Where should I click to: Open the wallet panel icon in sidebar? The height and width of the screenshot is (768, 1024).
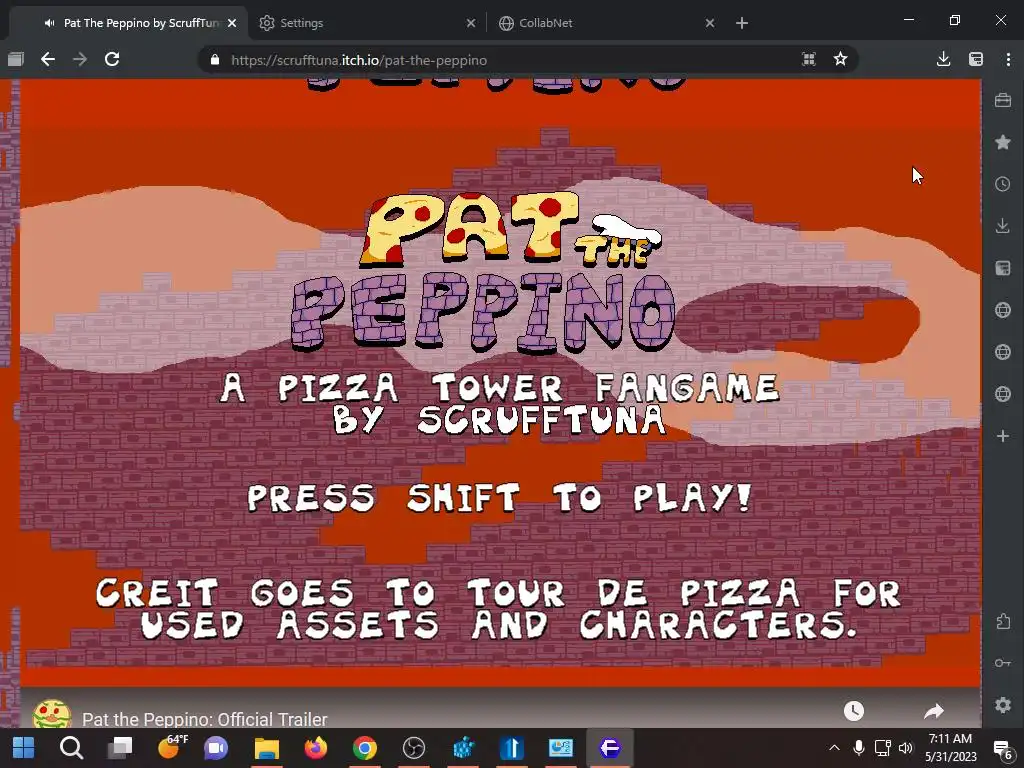[x=1003, y=268]
